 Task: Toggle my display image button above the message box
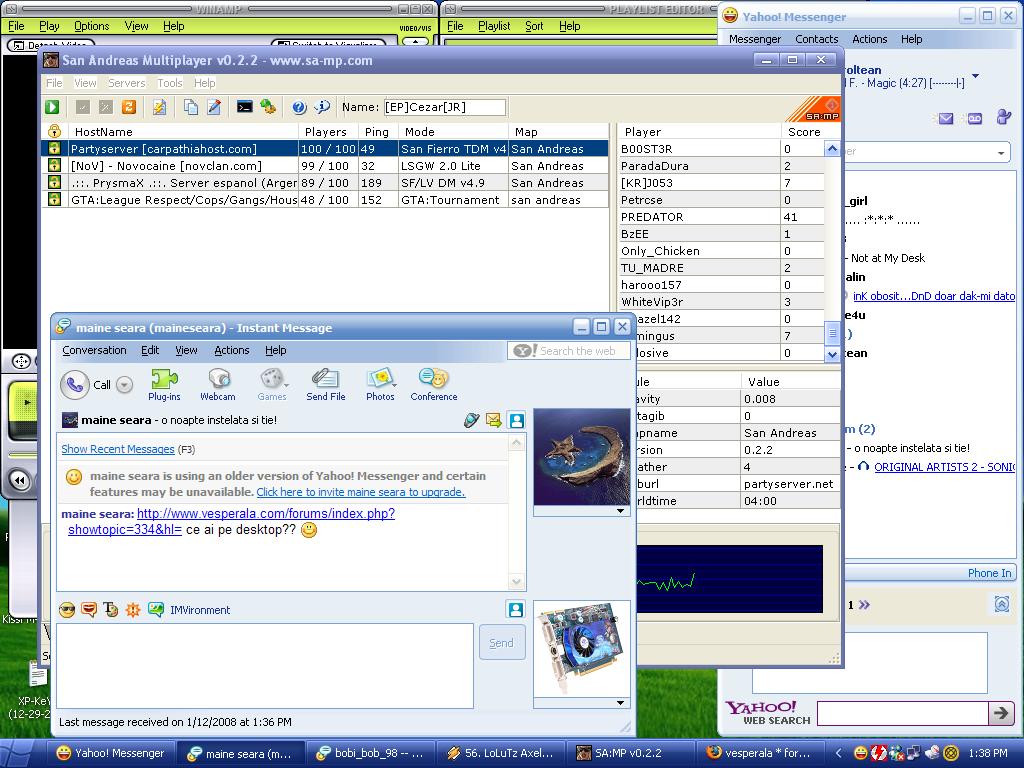point(516,609)
